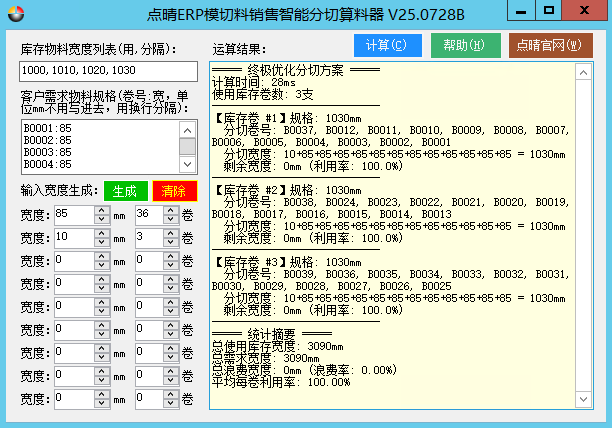Increase the width value 85 with up arrow

pos(101,210)
